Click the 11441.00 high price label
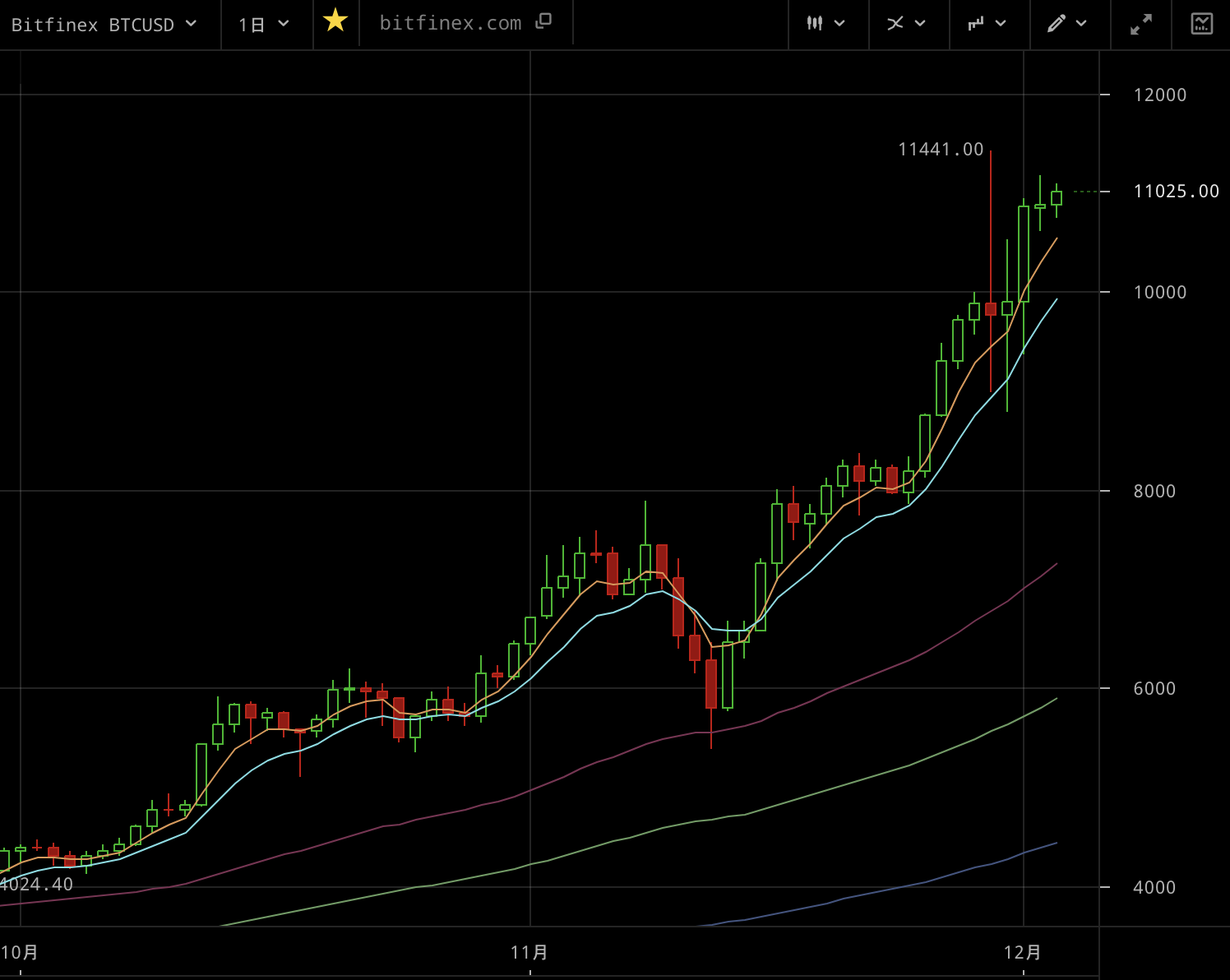1230x980 pixels. click(941, 150)
